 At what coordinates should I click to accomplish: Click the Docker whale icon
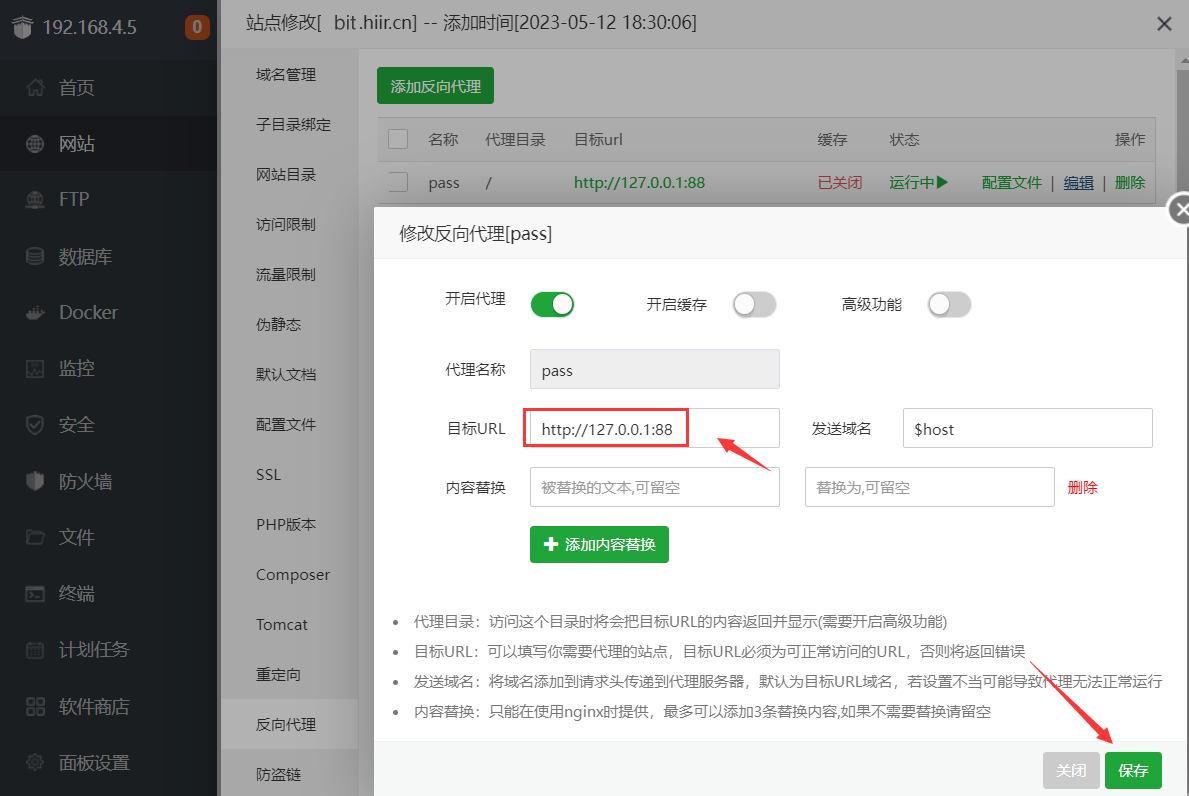click(35, 313)
